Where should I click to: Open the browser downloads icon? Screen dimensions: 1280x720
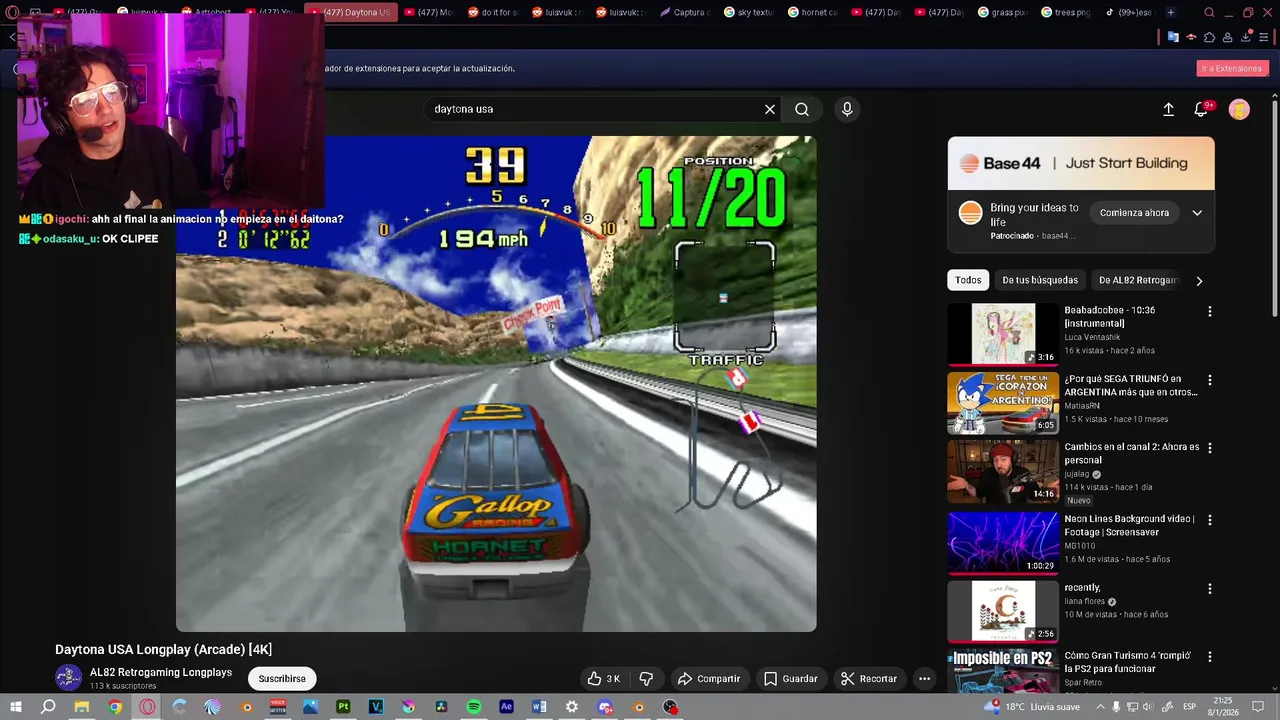pyautogui.click(x=1246, y=37)
